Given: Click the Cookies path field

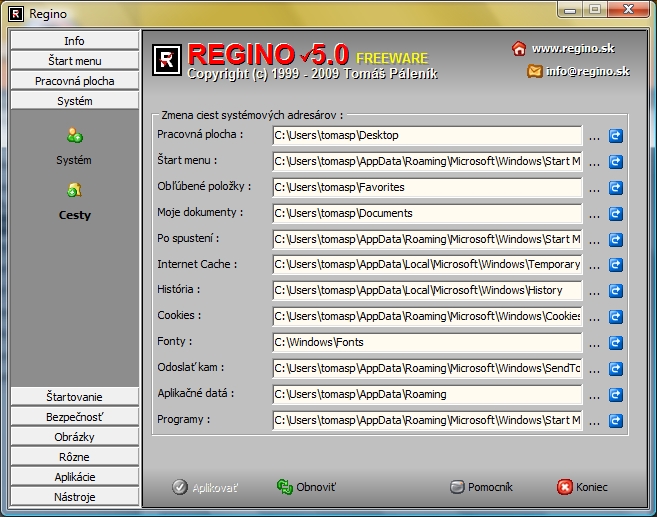Looking at the screenshot, I should [x=427, y=316].
